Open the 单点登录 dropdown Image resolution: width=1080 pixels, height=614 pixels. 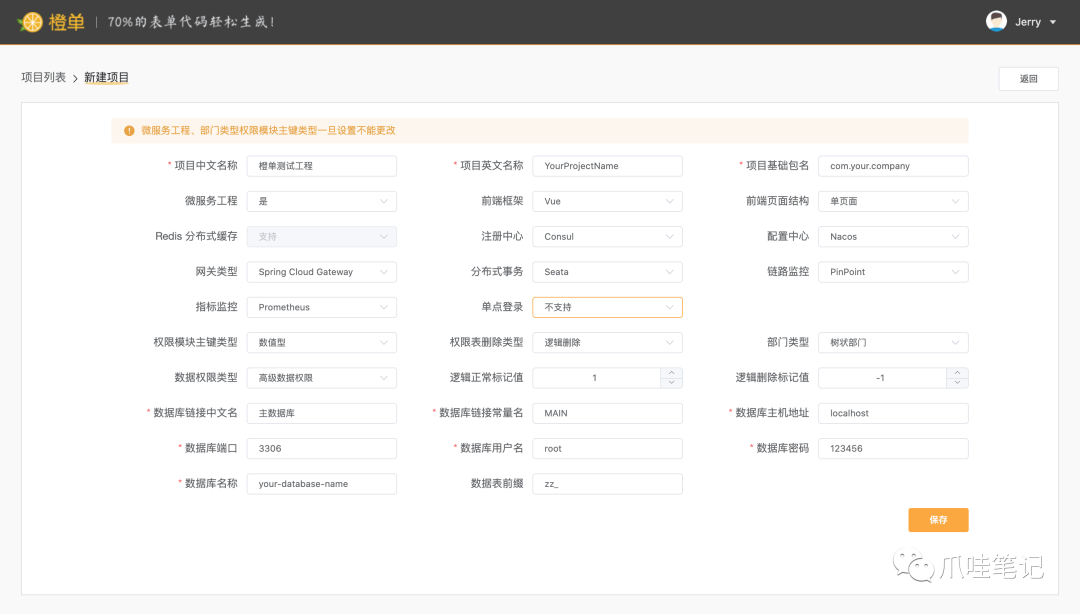(607, 307)
